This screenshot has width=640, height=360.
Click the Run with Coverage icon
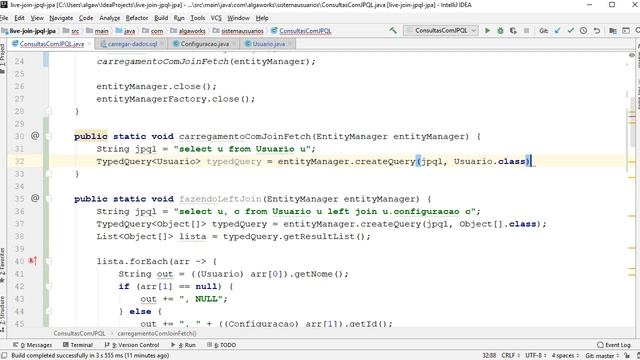click(x=513, y=31)
